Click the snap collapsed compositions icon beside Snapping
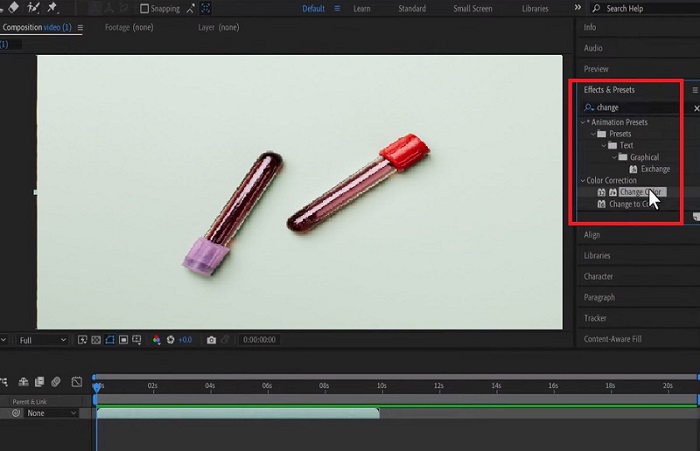This screenshot has height=451, width=700. pos(191,8)
